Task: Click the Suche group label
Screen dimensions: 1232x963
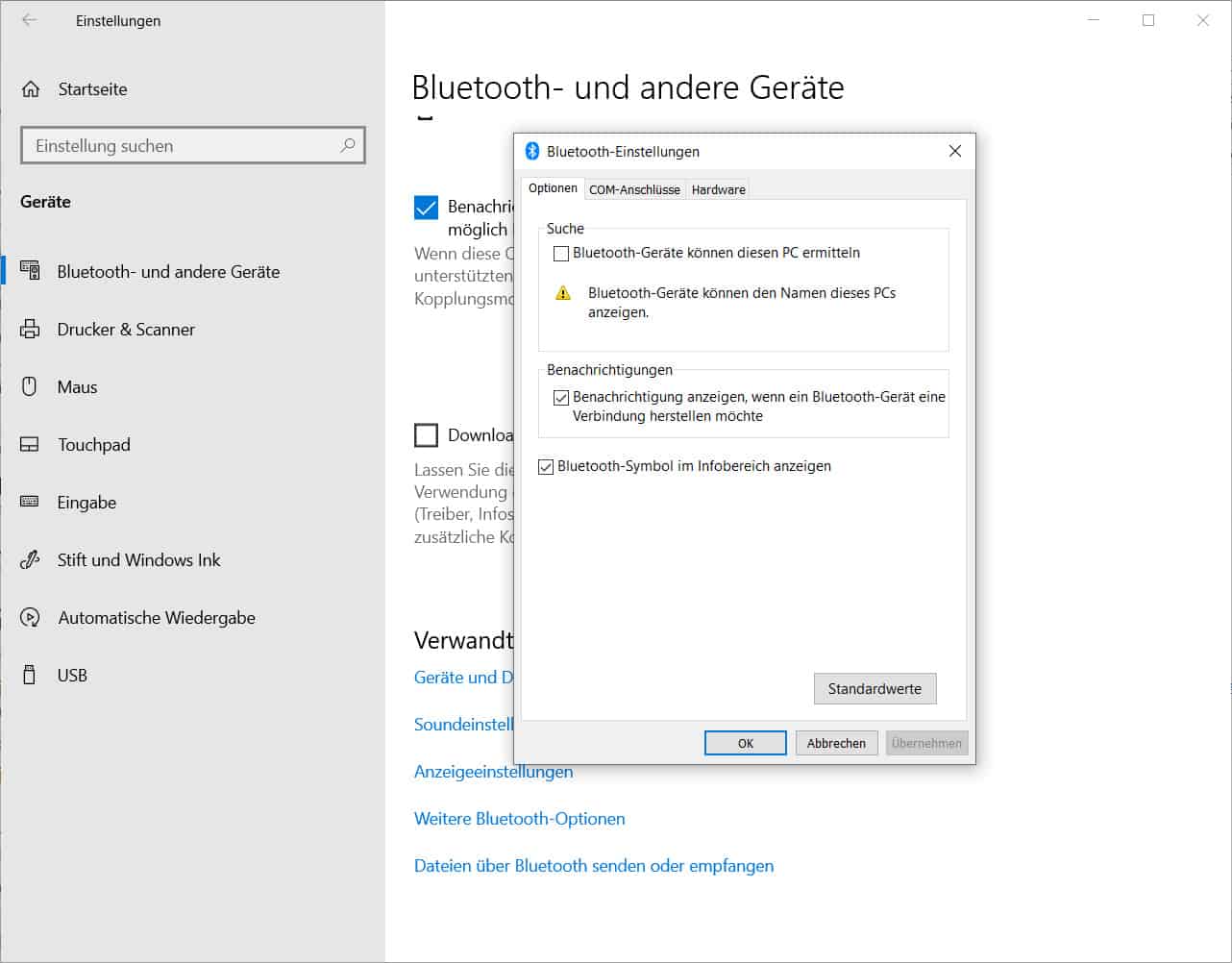Action: click(x=565, y=229)
